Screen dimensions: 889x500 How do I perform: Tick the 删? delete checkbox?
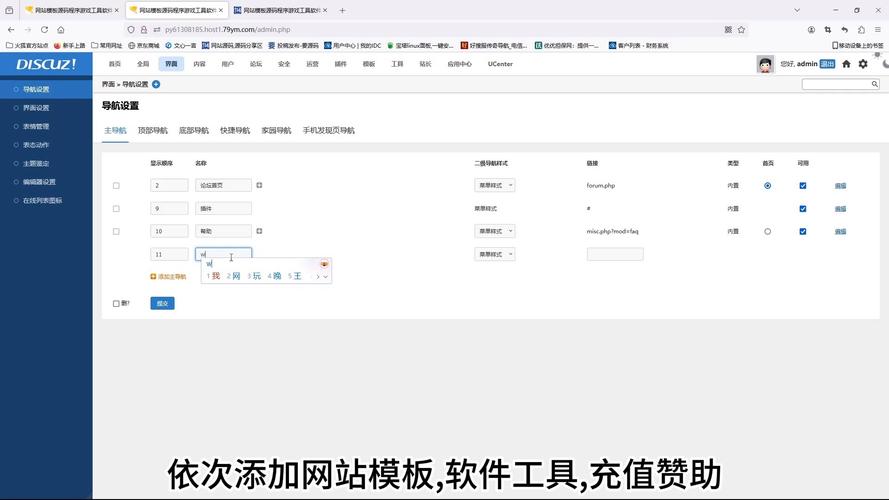pyautogui.click(x=116, y=303)
